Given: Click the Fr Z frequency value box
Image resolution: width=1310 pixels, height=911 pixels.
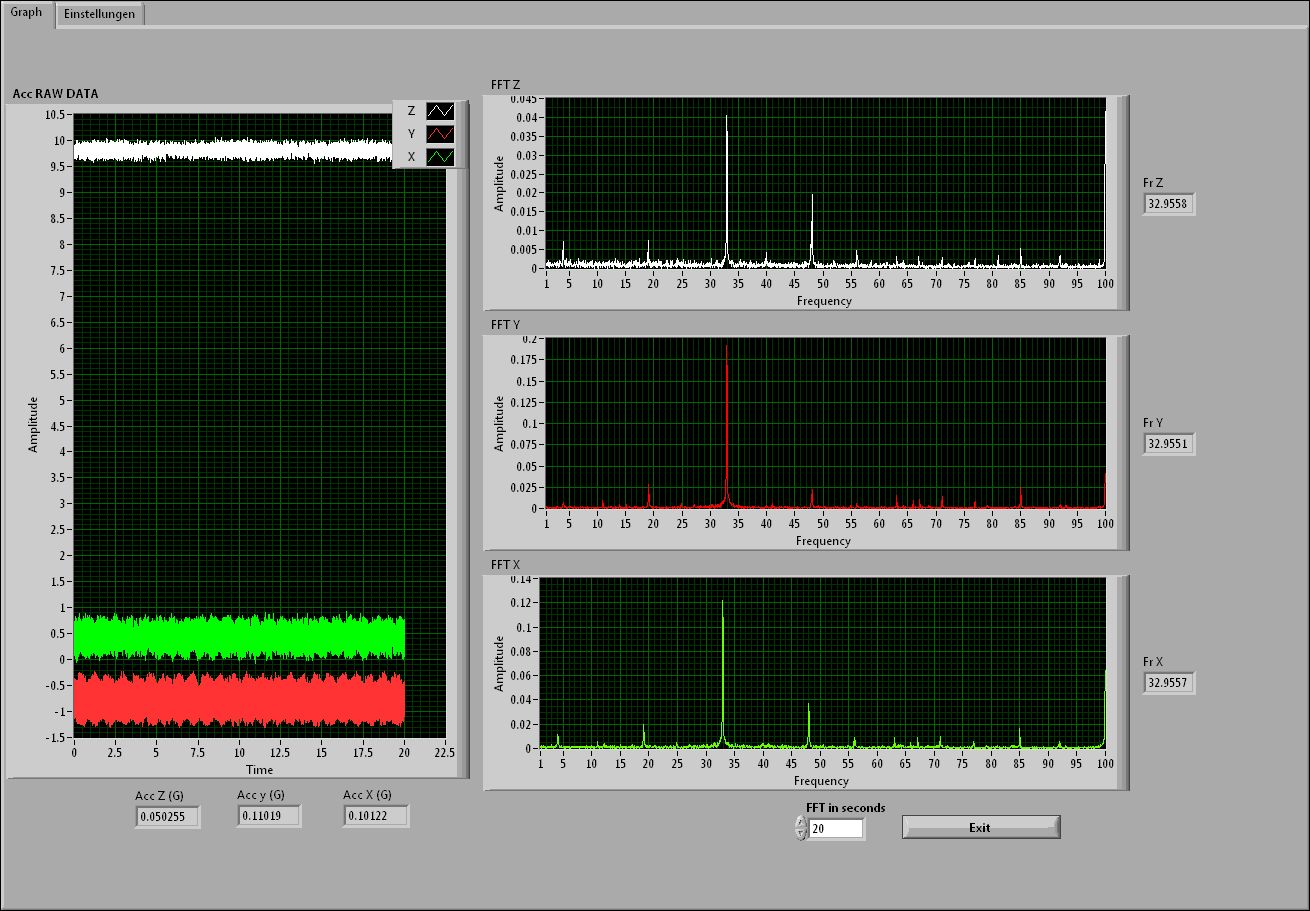Looking at the screenshot, I should click(1169, 204).
